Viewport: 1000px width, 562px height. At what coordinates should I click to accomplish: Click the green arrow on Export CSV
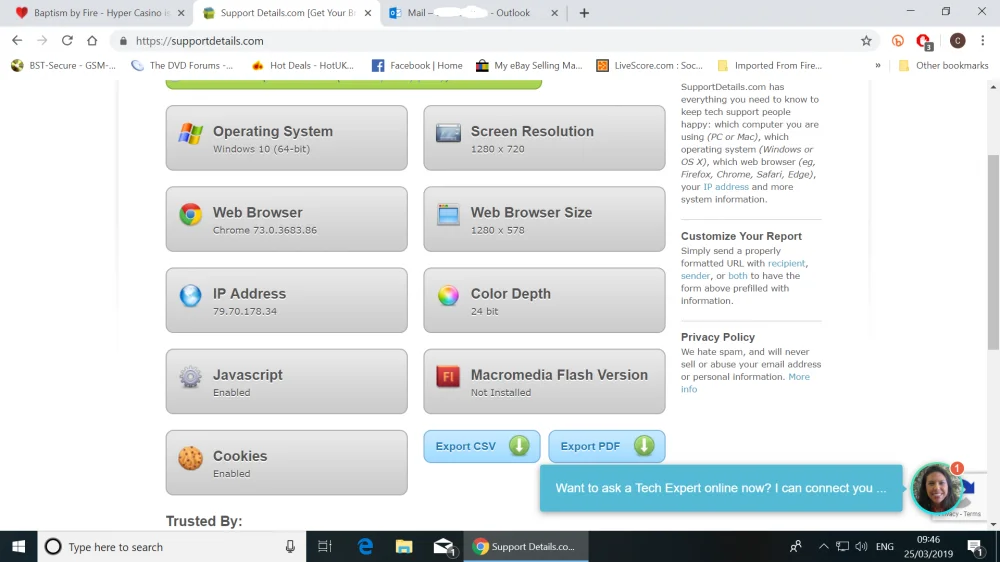click(x=519, y=445)
